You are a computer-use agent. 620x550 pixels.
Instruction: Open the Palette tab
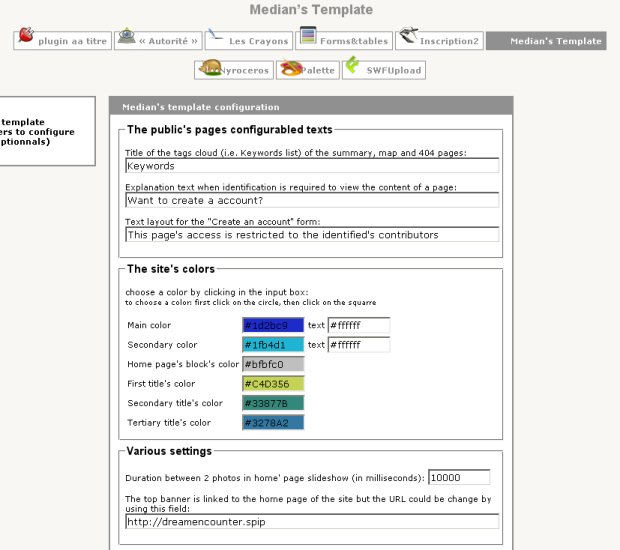pos(308,70)
